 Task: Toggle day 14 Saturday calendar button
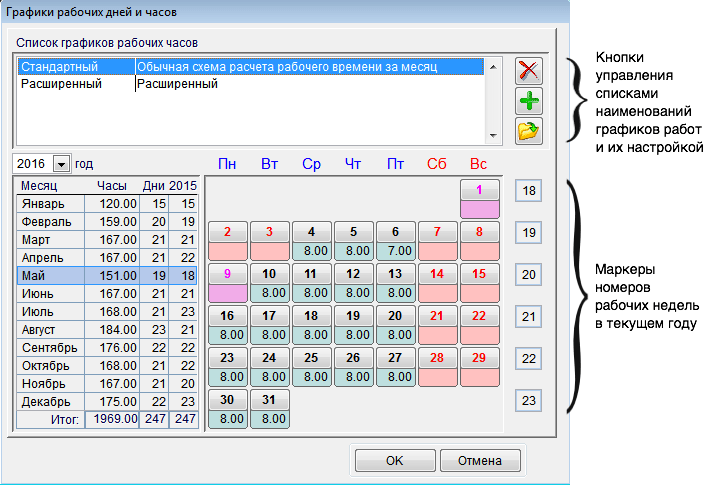click(437, 274)
